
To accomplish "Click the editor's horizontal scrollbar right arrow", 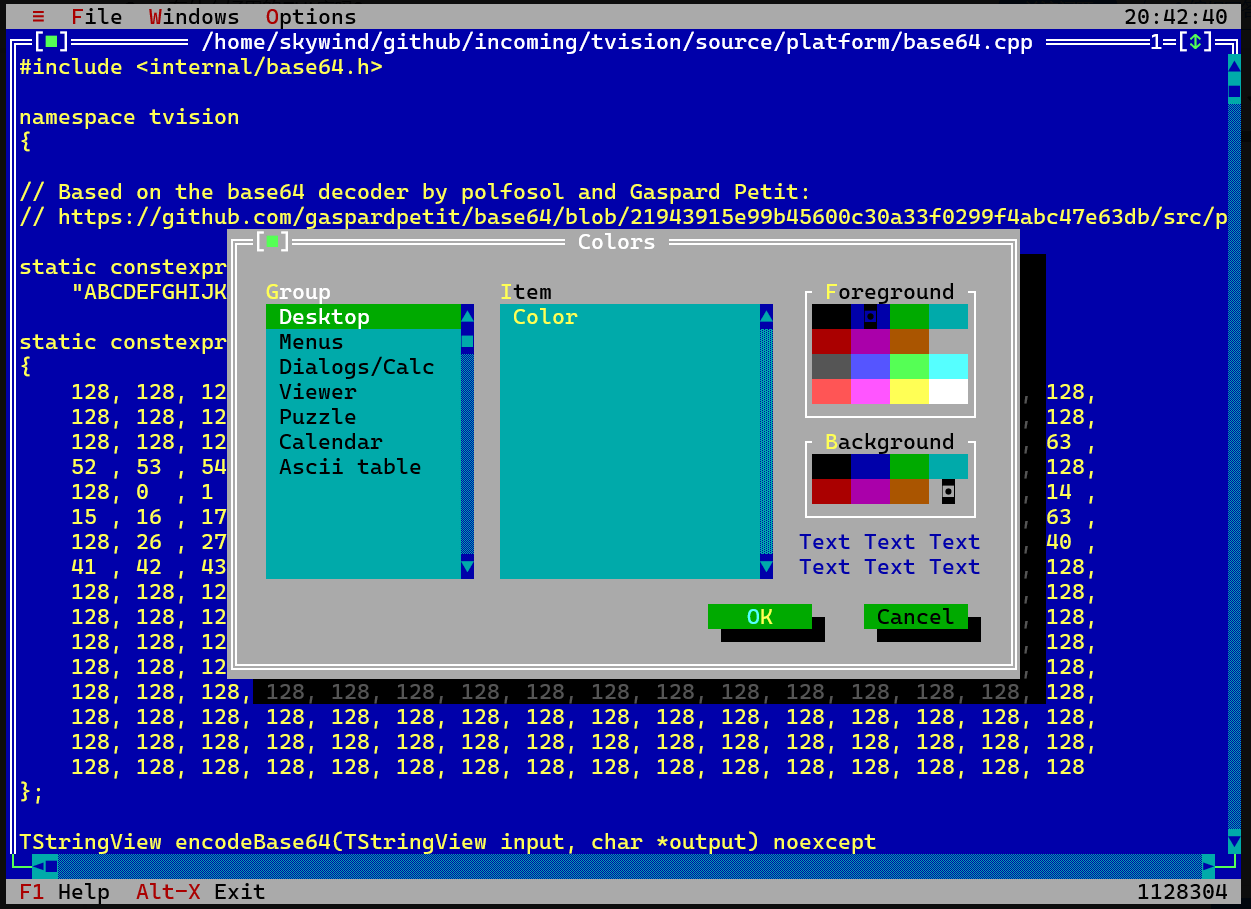I will (x=1208, y=866).
